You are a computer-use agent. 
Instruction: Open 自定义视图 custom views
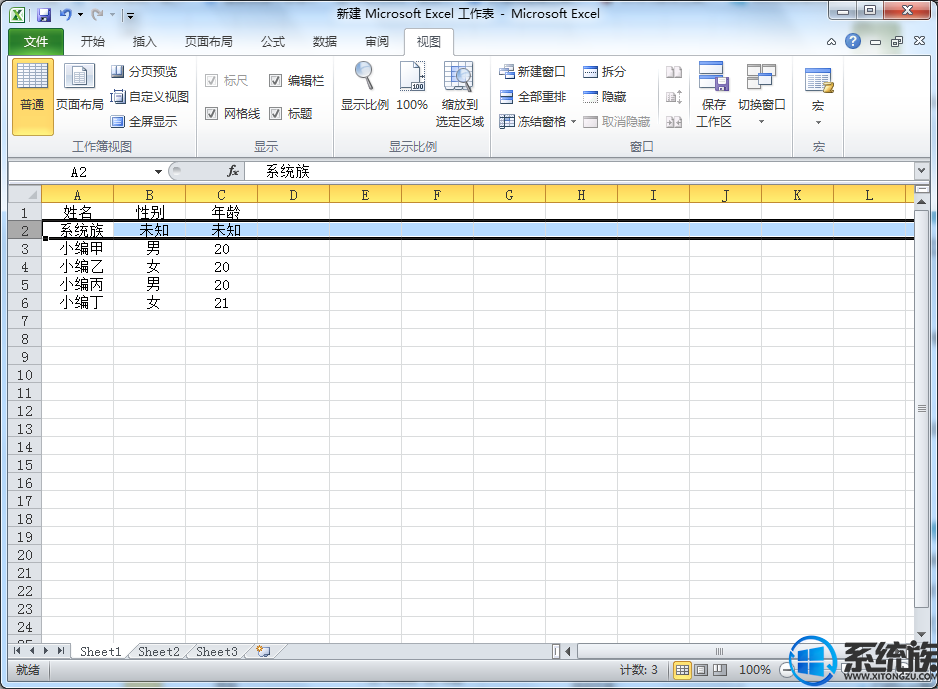click(150, 96)
